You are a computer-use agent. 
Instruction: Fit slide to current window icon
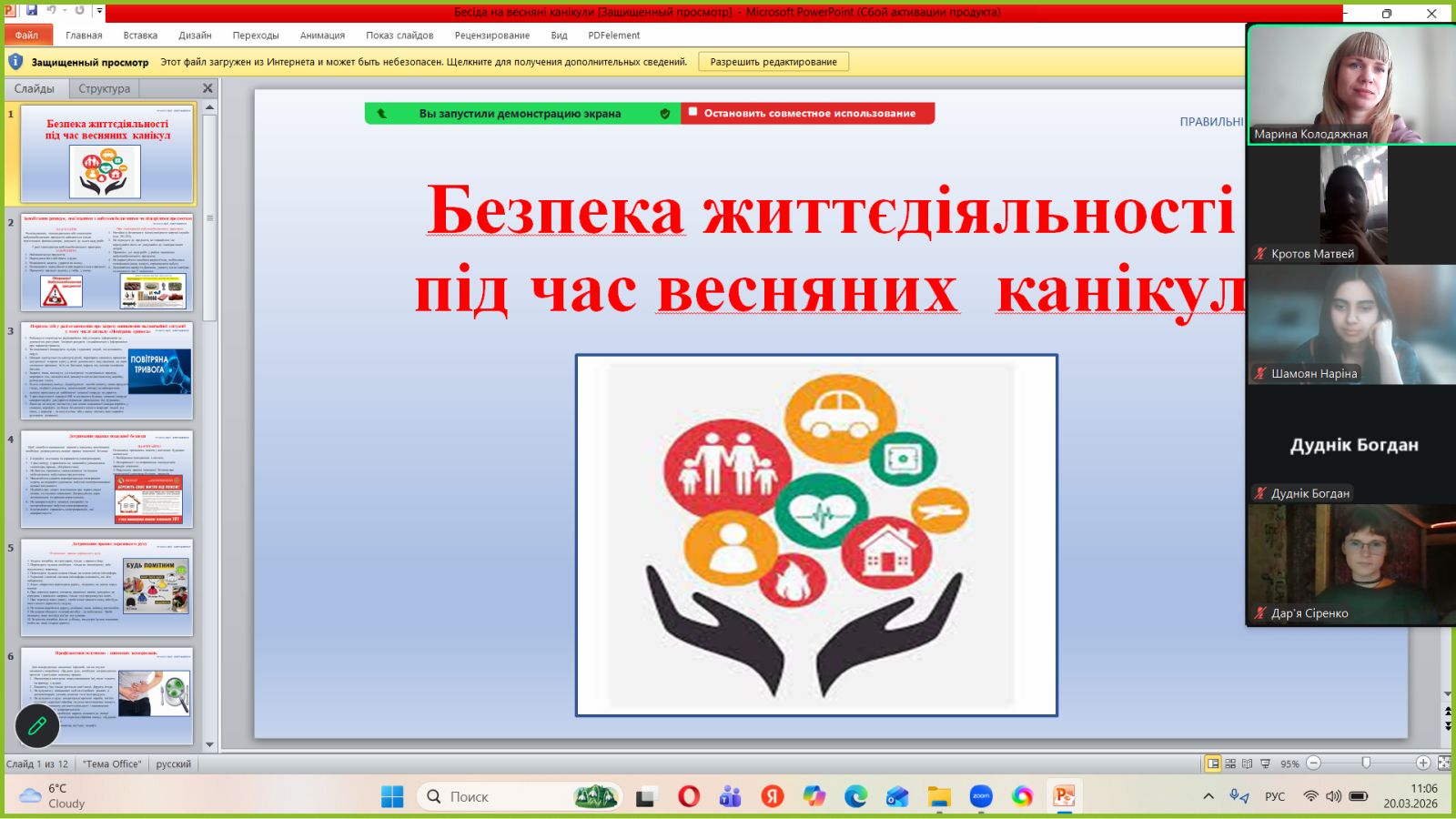[x=1443, y=763]
